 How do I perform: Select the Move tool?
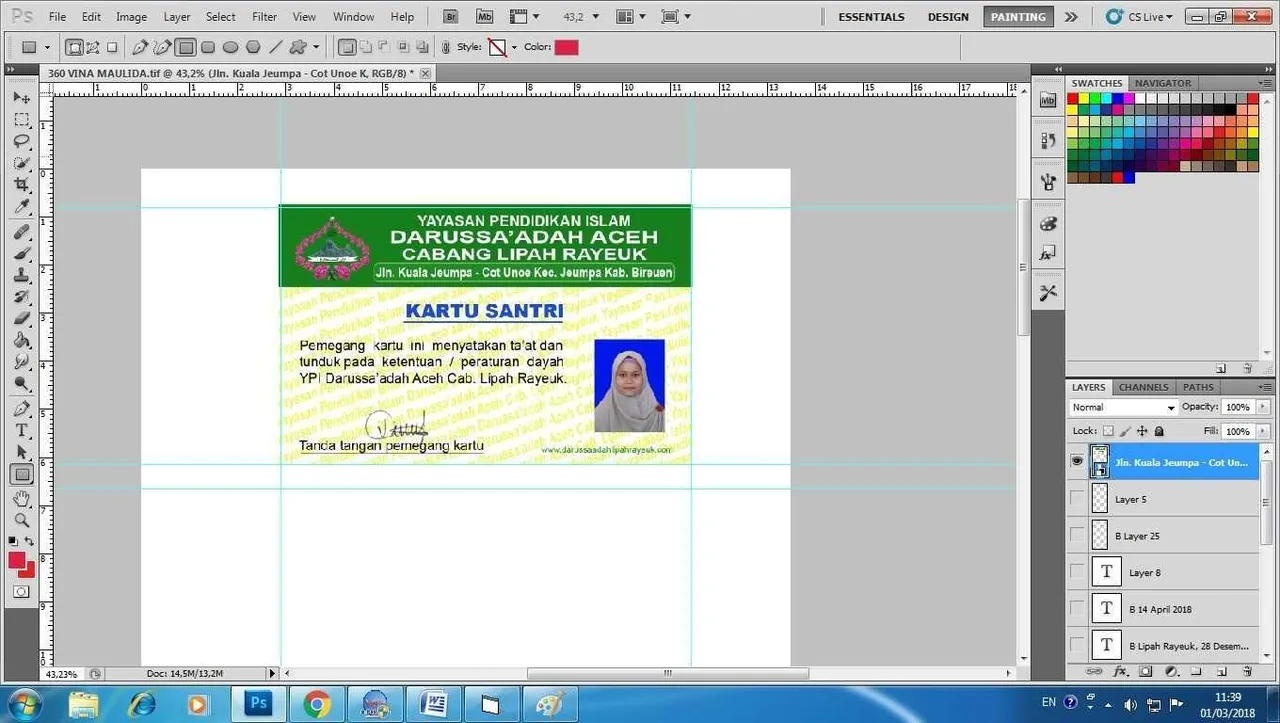tap(22, 97)
